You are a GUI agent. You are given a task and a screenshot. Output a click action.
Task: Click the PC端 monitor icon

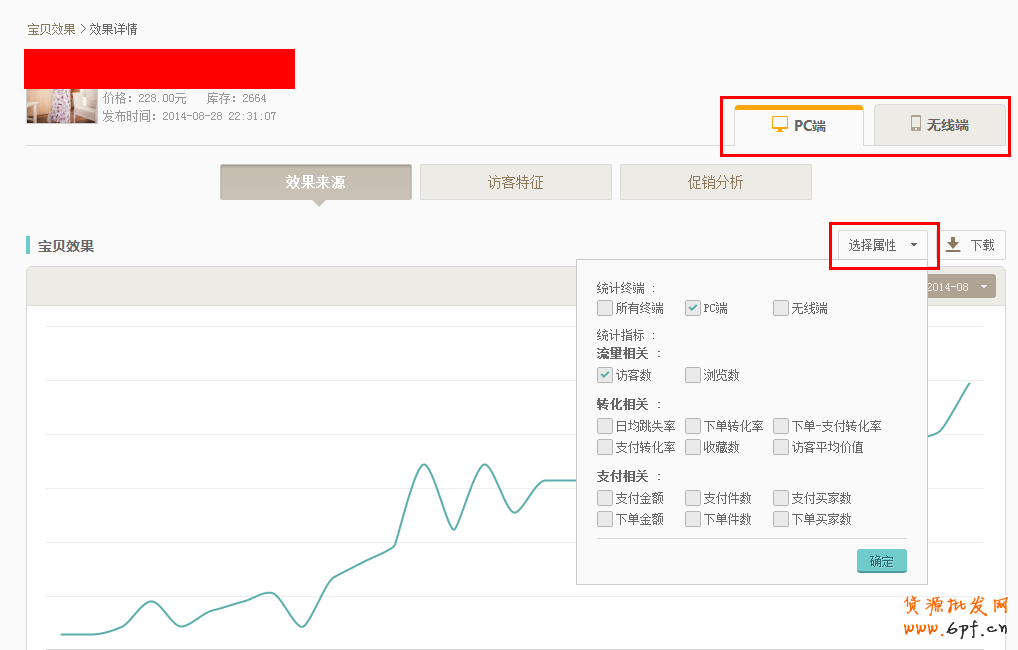(780, 124)
